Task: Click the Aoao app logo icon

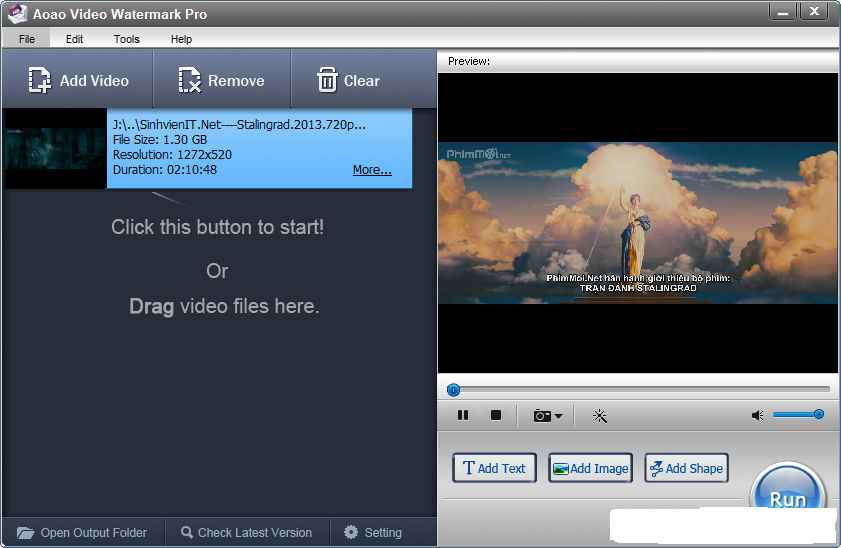Action: (x=18, y=13)
